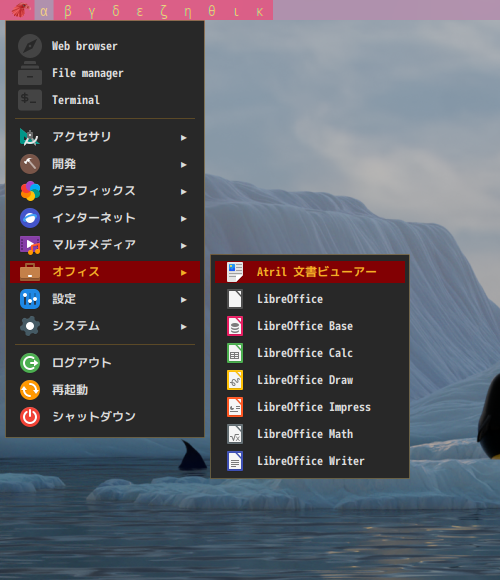Expand the マルチメディア submenu arrow
This screenshot has width=500, height=580.
click(x=183, y=246)
